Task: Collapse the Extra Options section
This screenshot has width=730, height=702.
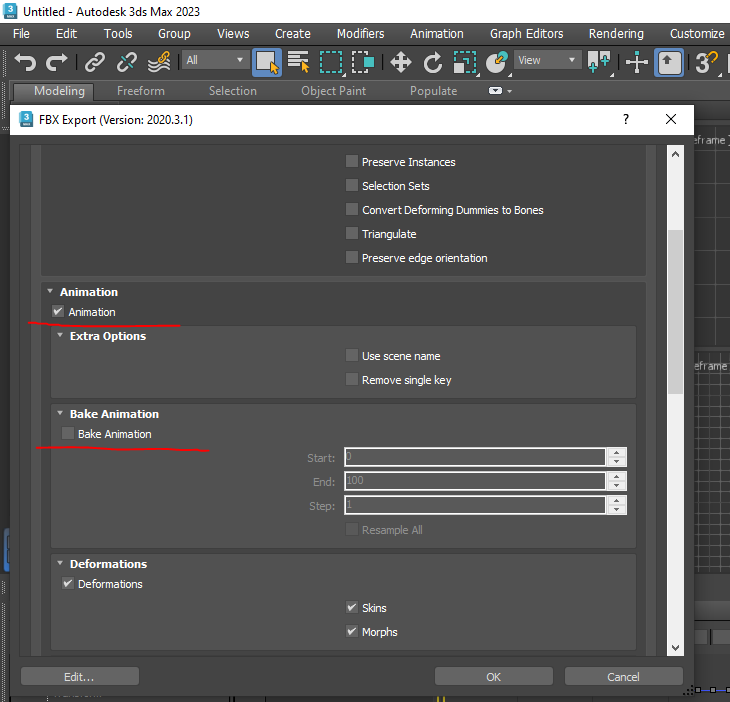Action: [x=60, y=336]
